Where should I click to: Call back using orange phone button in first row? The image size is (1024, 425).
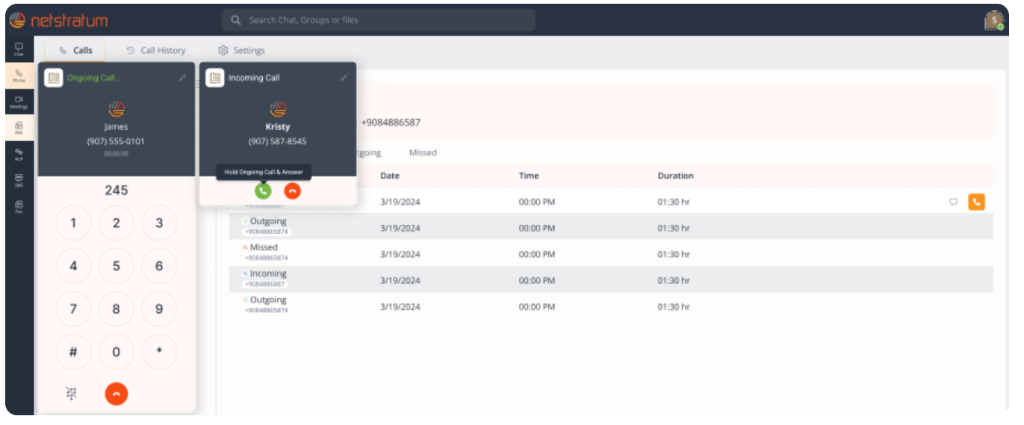(x=976, y=202)
